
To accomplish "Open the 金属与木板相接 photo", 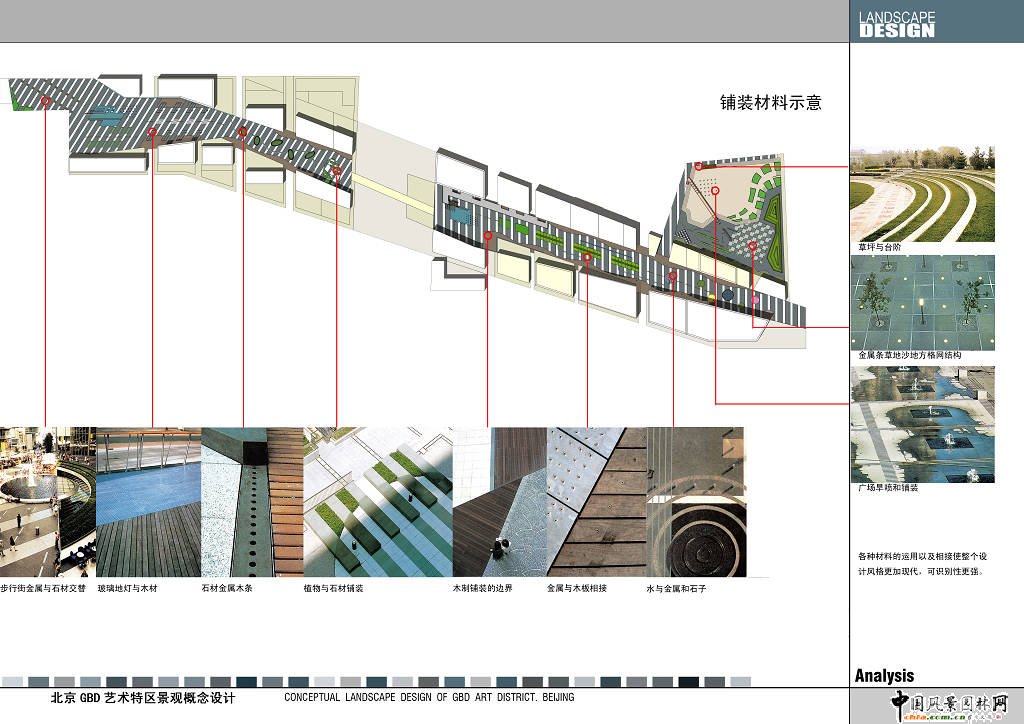I will (x=596, y=502).
